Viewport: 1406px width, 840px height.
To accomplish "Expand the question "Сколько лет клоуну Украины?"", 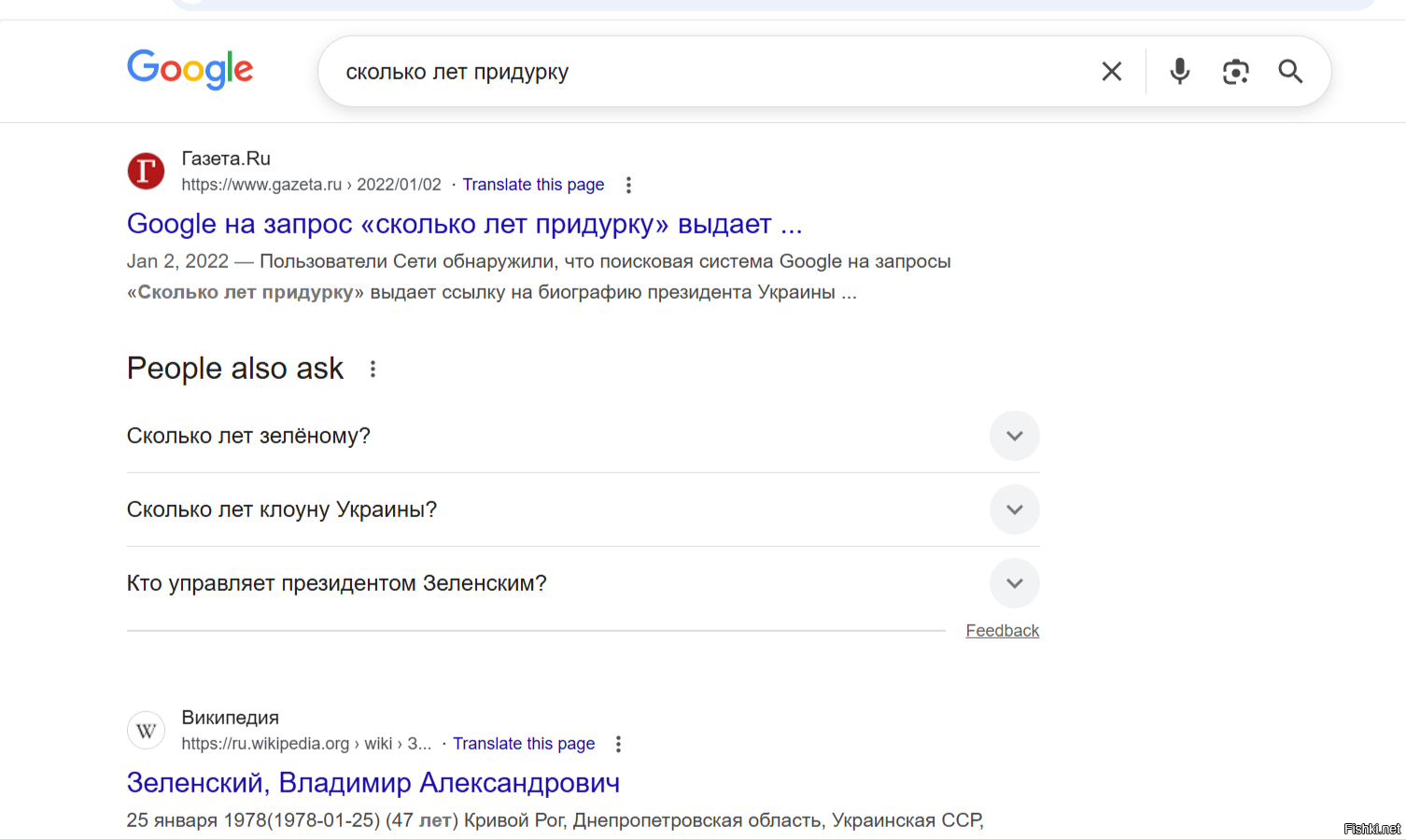I will click(x=1014, y=510).
